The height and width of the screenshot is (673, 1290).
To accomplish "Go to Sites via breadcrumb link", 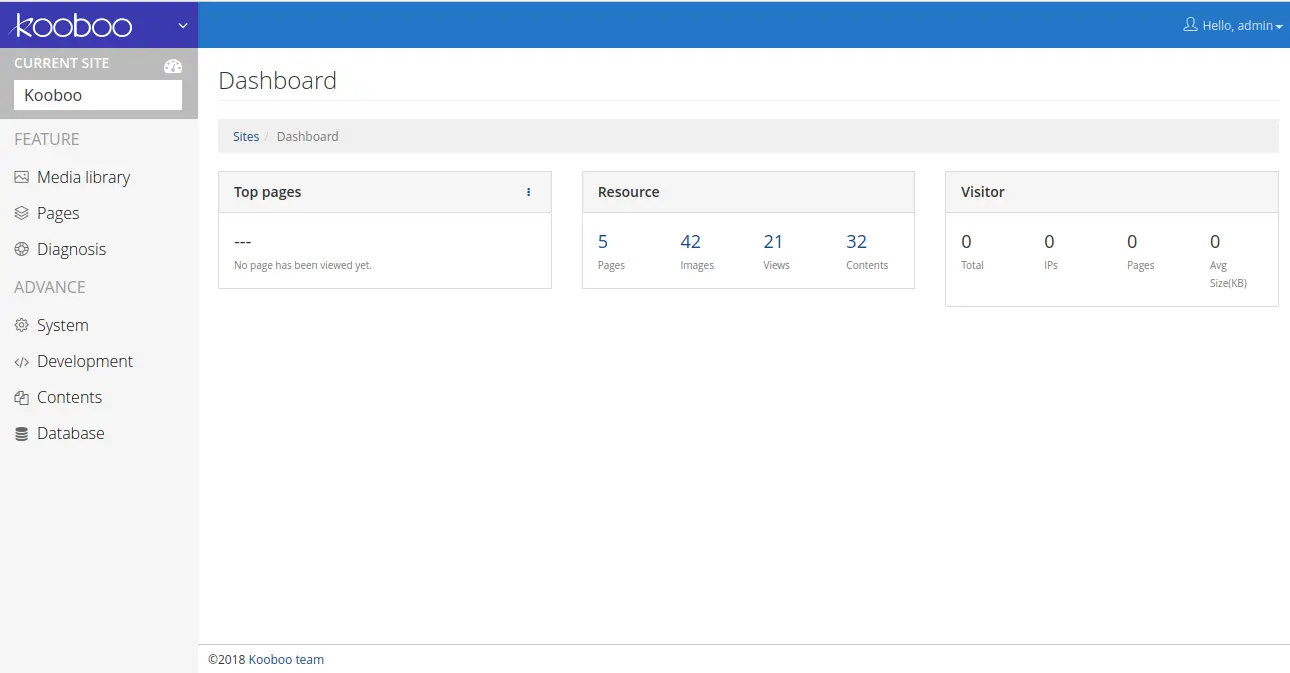I will pyautogui.click(x=246, y=136).
